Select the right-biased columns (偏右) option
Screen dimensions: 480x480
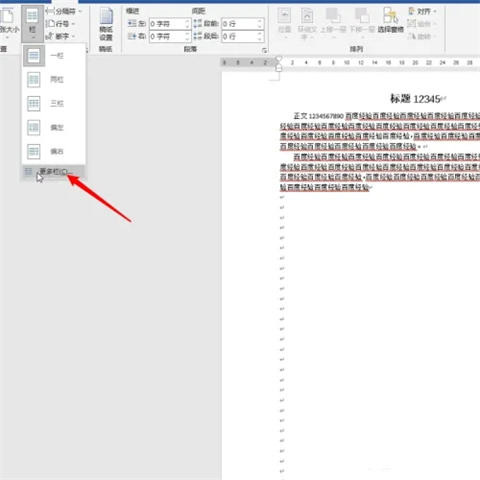(x=53, y=152)
